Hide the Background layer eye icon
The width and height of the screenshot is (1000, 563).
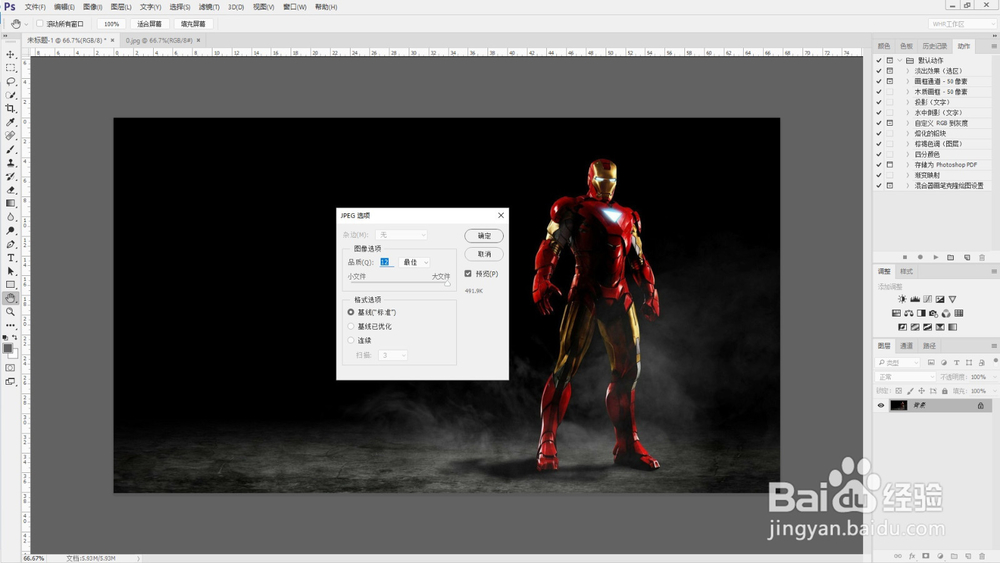click(x=881, y=406)
